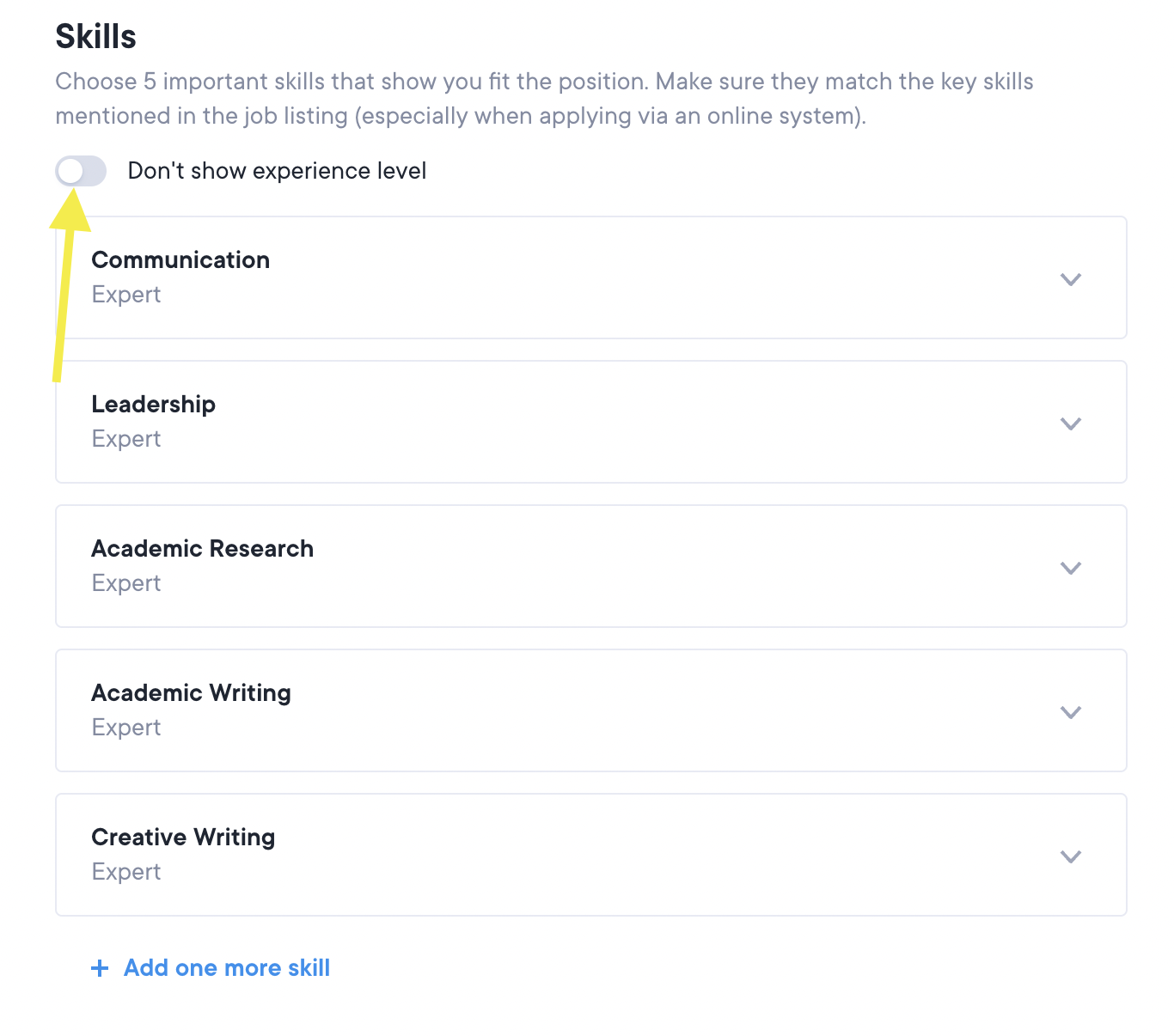Click the Skills section heading

96,37
